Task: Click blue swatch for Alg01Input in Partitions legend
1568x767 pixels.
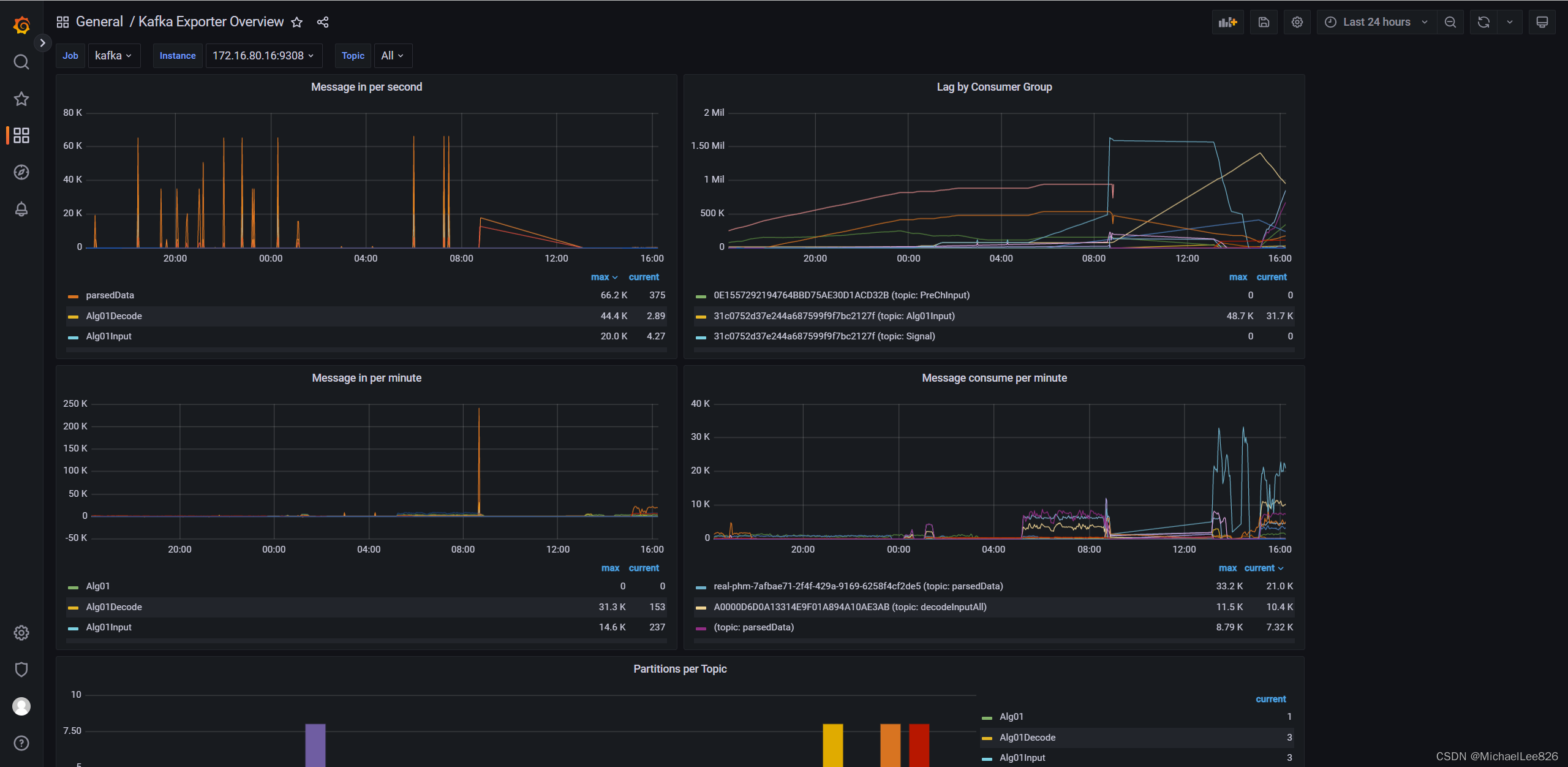Action: pyautogui.click(x=987, y=759)
